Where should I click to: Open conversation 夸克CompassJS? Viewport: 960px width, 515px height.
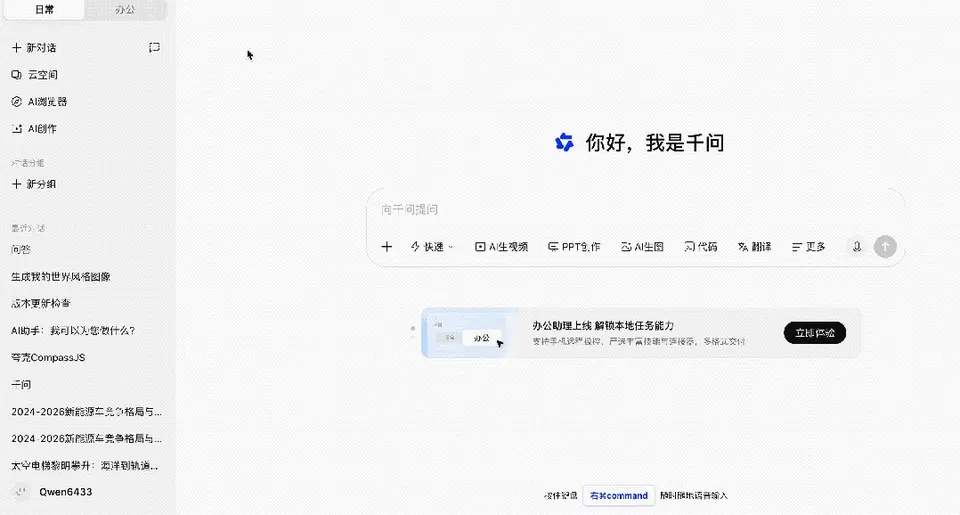coord(48,357)
